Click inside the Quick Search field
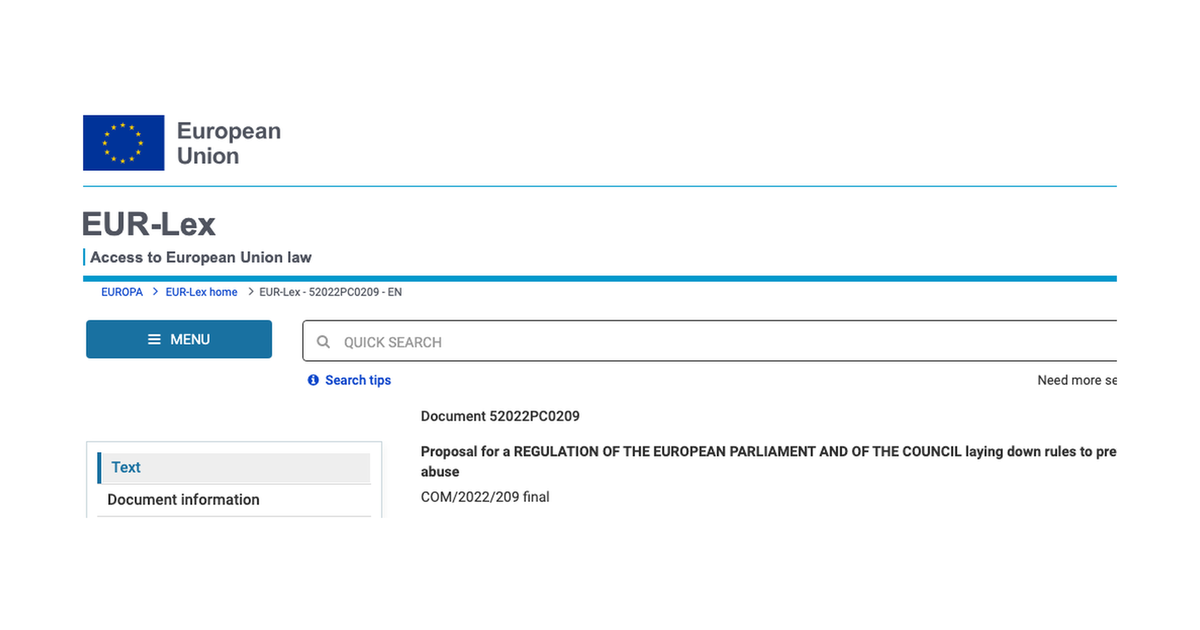 [x=710, y=341]
